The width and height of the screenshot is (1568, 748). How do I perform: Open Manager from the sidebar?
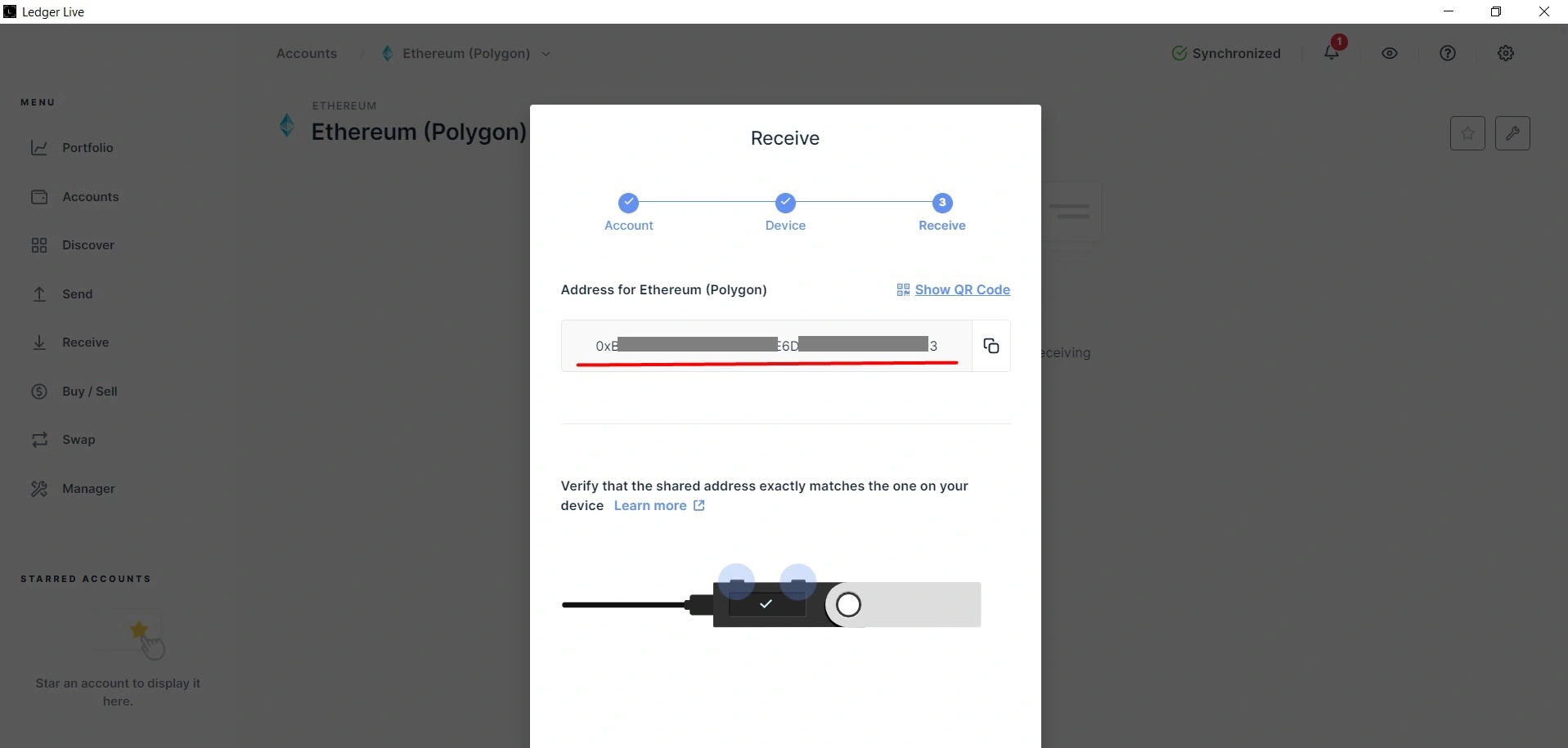click(x=88, y=489)
